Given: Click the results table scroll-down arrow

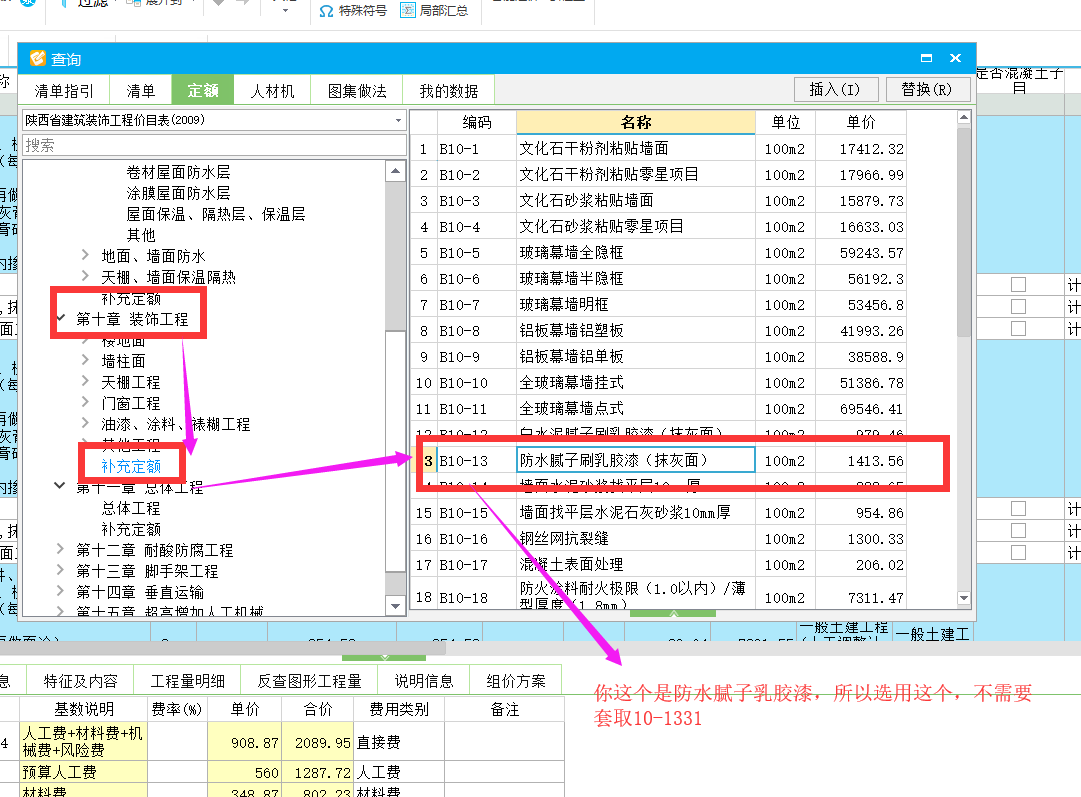Looking at the screenshot, I should [964, 598].
